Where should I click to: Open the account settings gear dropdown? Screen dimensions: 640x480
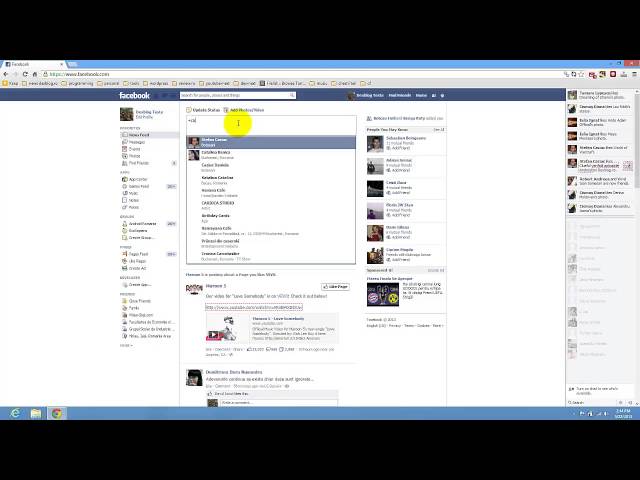[442, 96]
